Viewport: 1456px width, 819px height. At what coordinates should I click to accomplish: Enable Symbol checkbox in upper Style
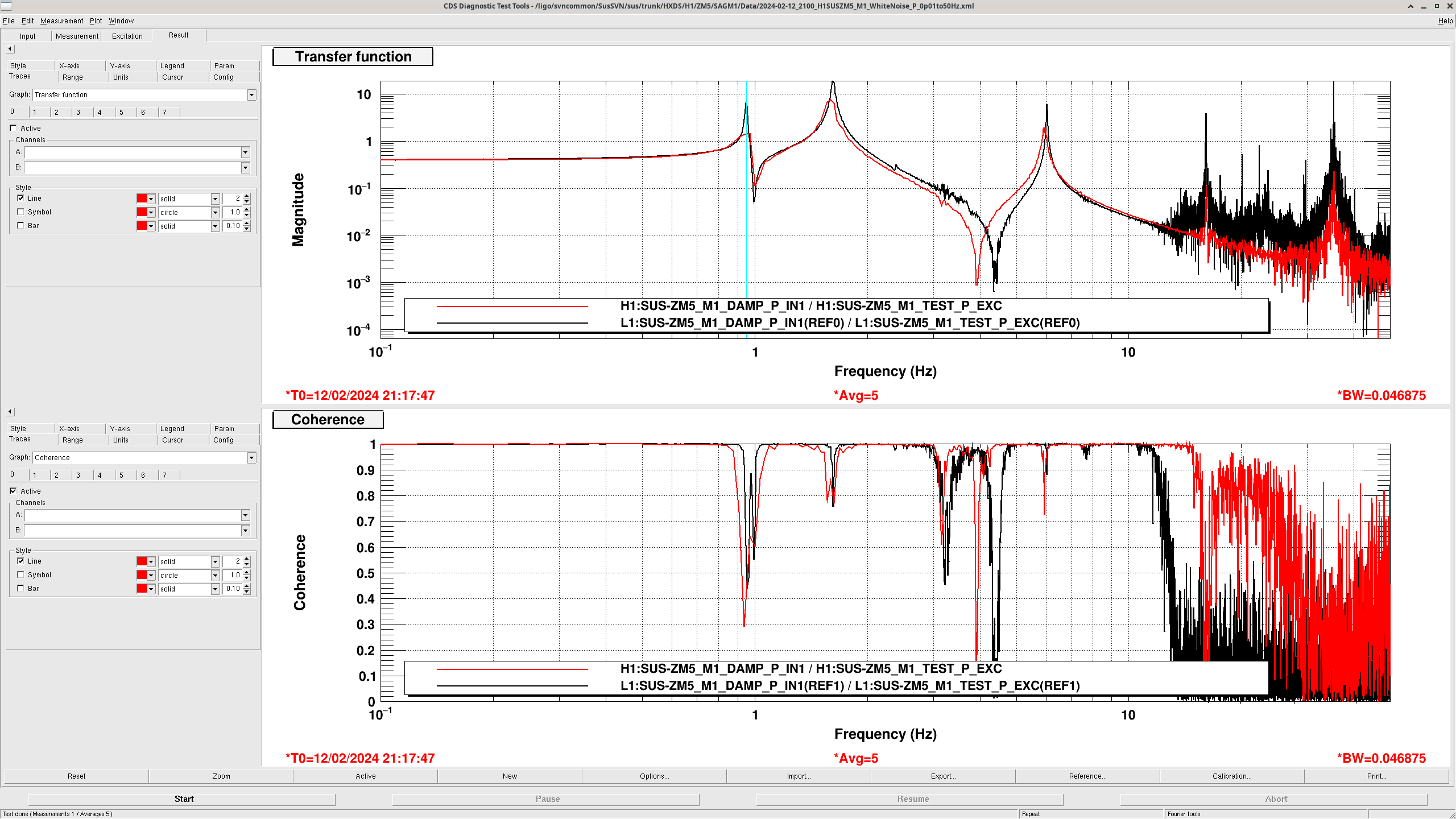pos(21,212)
